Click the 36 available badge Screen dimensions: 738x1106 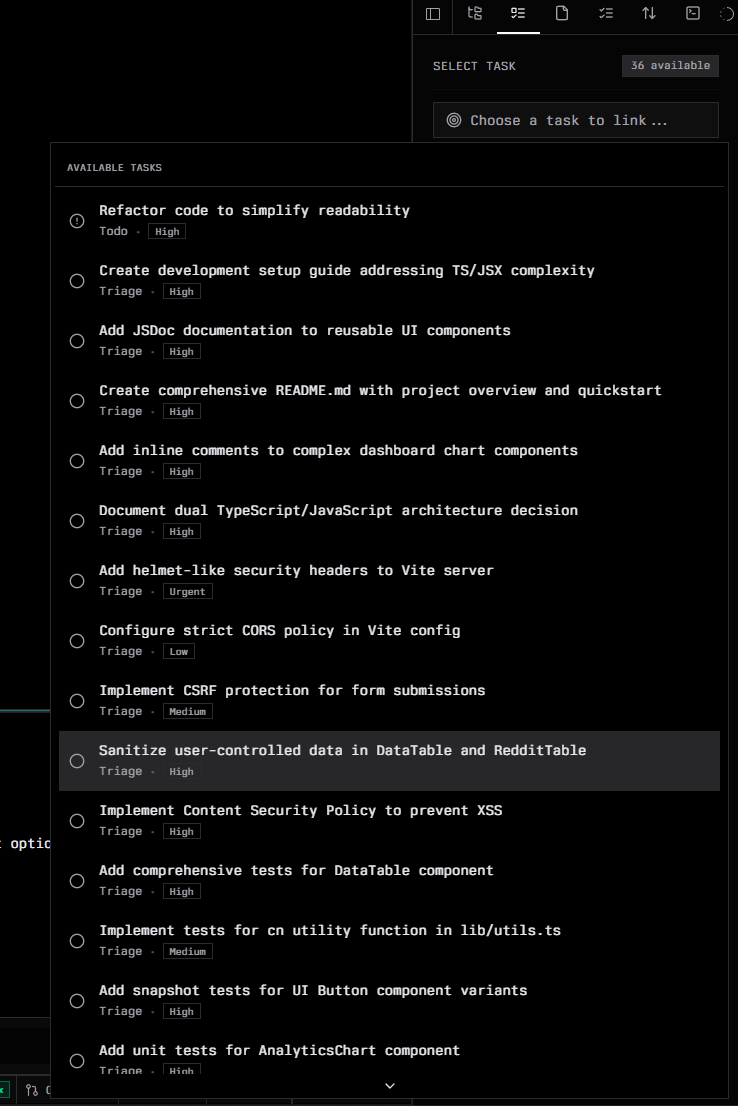[x=670, y=65]
